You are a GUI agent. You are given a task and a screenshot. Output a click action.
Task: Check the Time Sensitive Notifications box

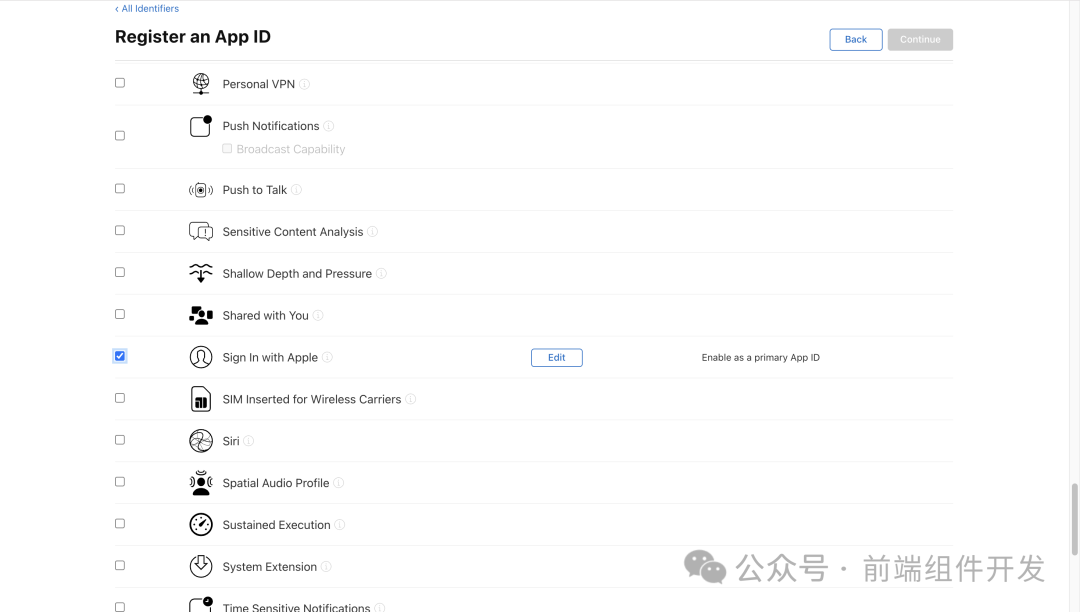point(120,607)
